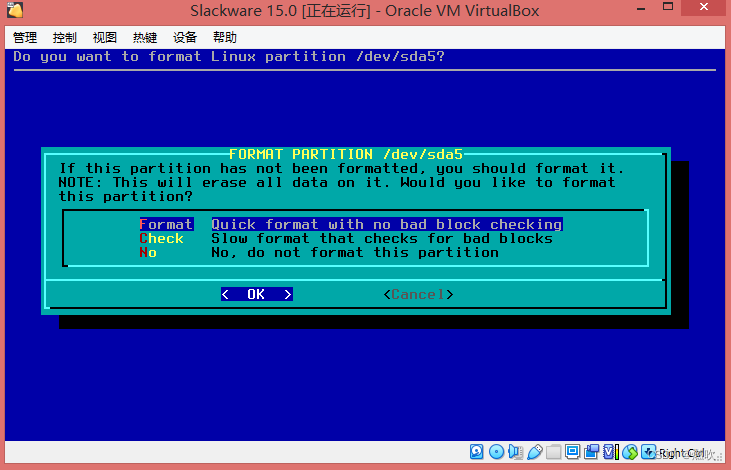The image size is (731, 470).
Task: Click the FORMAT PARTITION /dev/sda5 dialog title
Action: pyautogui.click(x=345, y=154)
